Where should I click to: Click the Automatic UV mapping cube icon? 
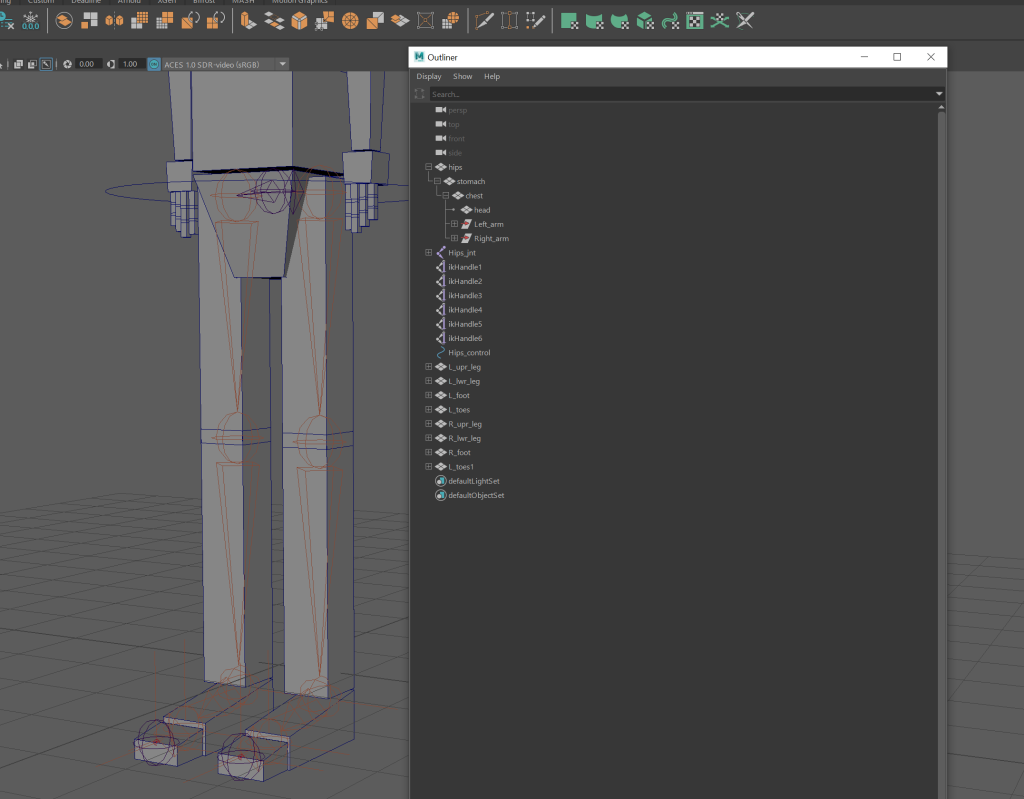[645, 21]
